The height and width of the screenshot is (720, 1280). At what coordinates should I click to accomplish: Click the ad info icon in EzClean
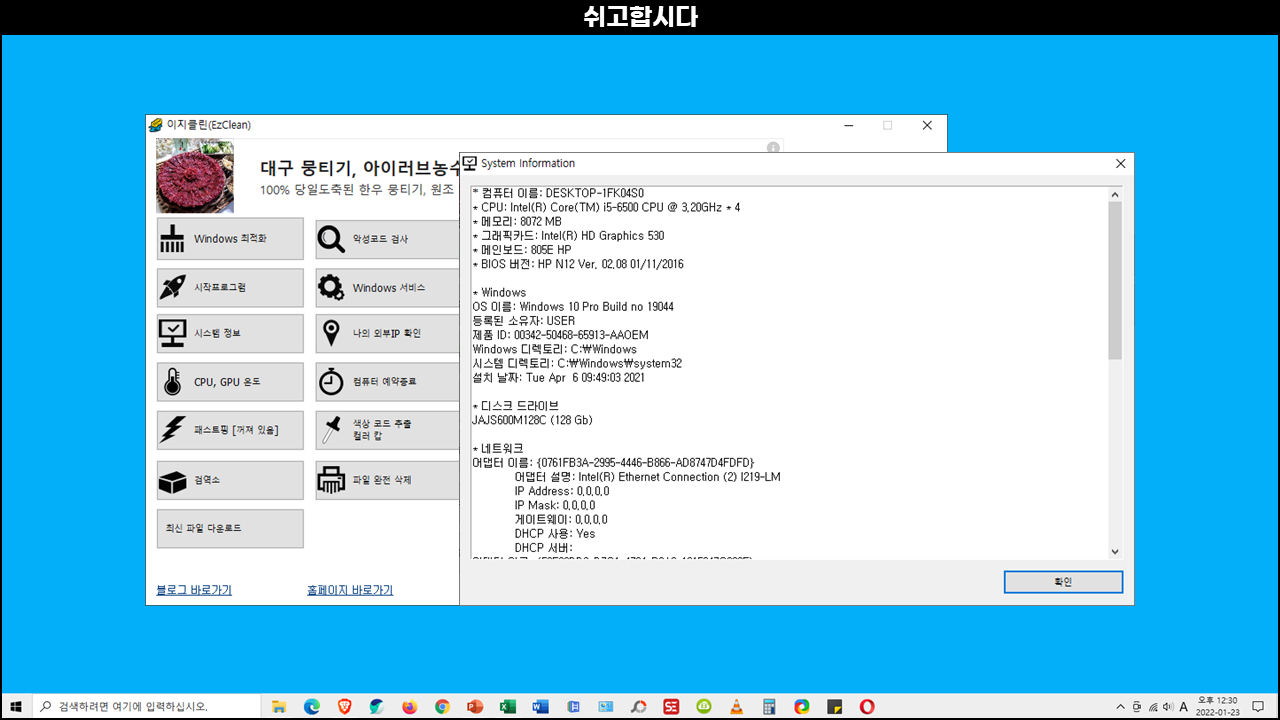[x=773, y=147]
